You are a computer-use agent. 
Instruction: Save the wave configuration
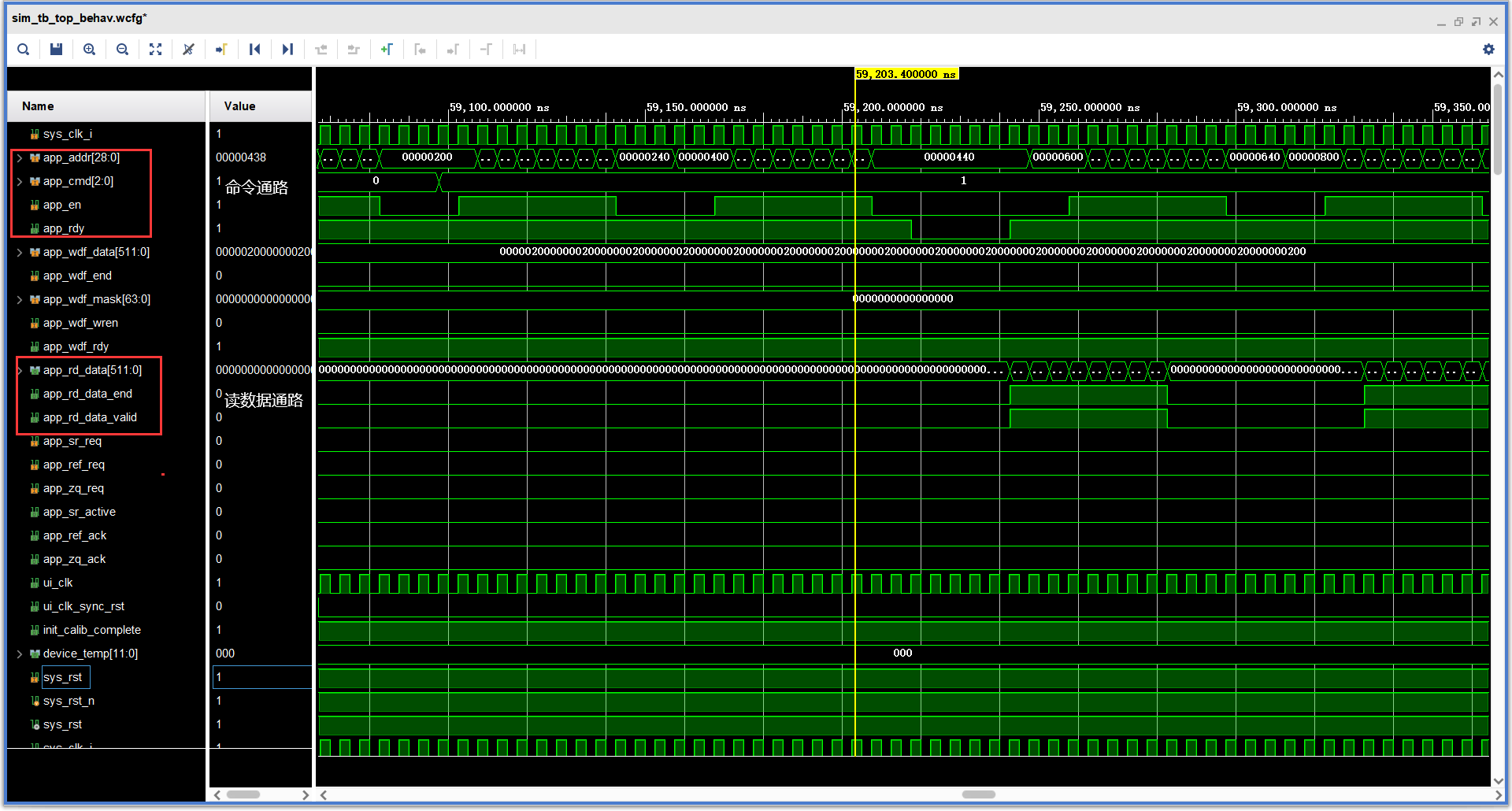tap(55, 49)
